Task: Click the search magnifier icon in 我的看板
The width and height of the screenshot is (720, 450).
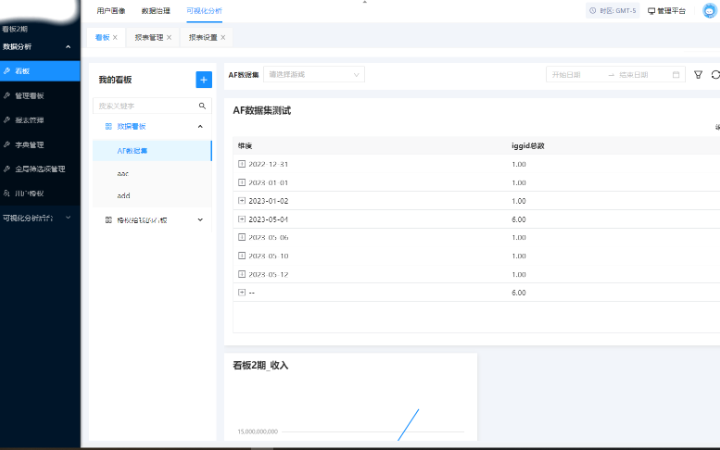Action: click(202, 105)
